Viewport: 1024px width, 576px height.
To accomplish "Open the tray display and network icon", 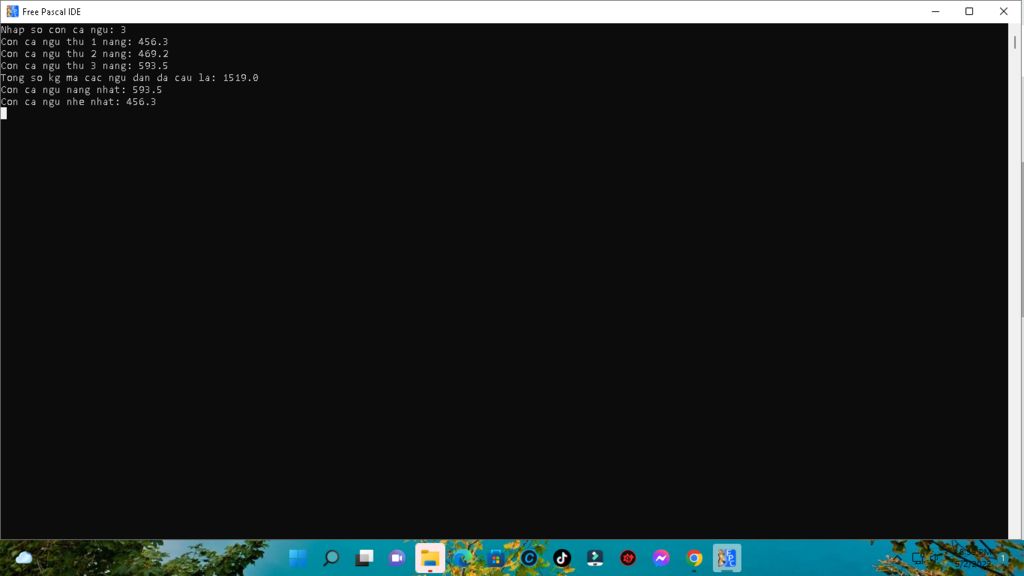I will click(x=918, y=558).
